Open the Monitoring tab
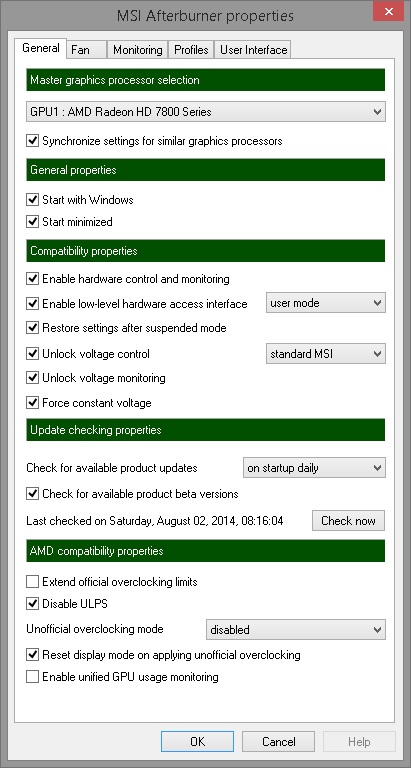The width and height of the screenshot is (411, 768). 137,49
